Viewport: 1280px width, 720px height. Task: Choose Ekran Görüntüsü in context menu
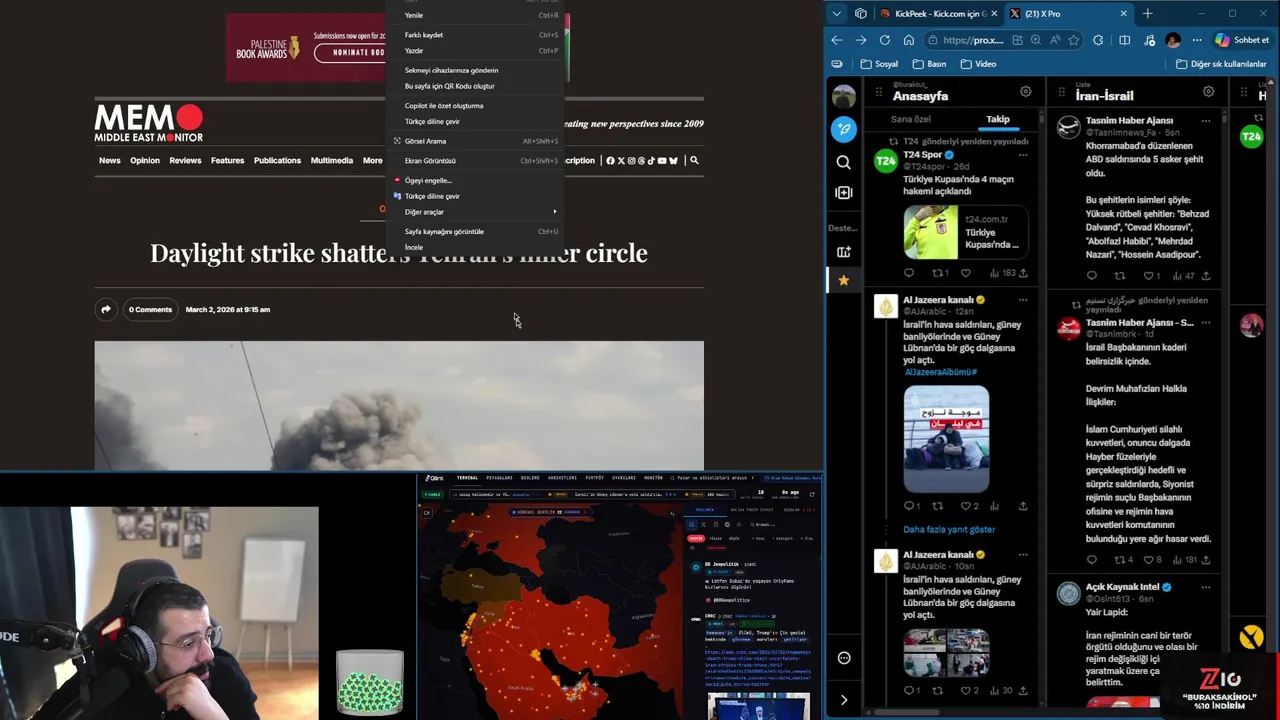coord(477,160)
